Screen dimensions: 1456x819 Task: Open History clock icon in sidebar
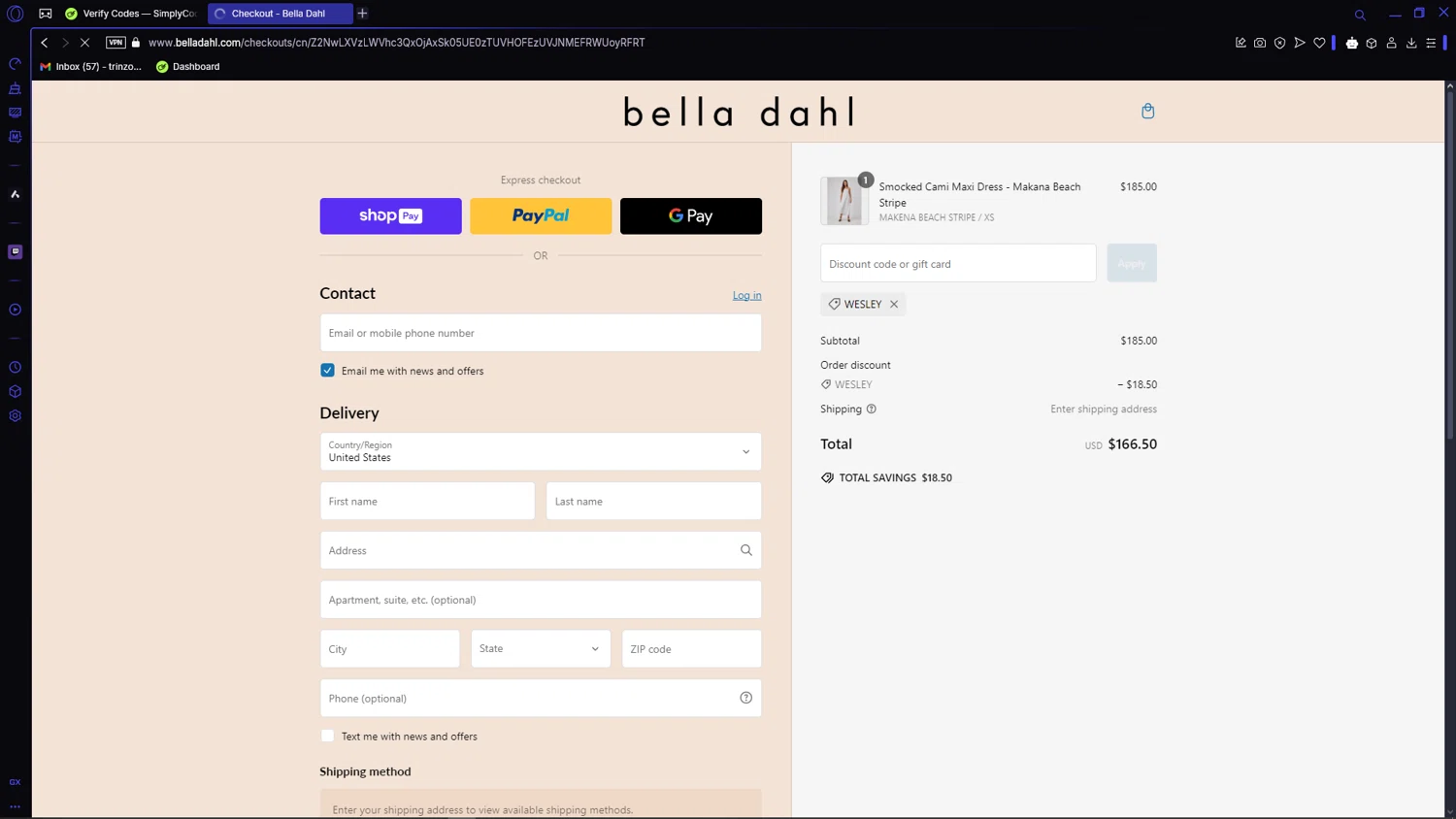[15, 368]
